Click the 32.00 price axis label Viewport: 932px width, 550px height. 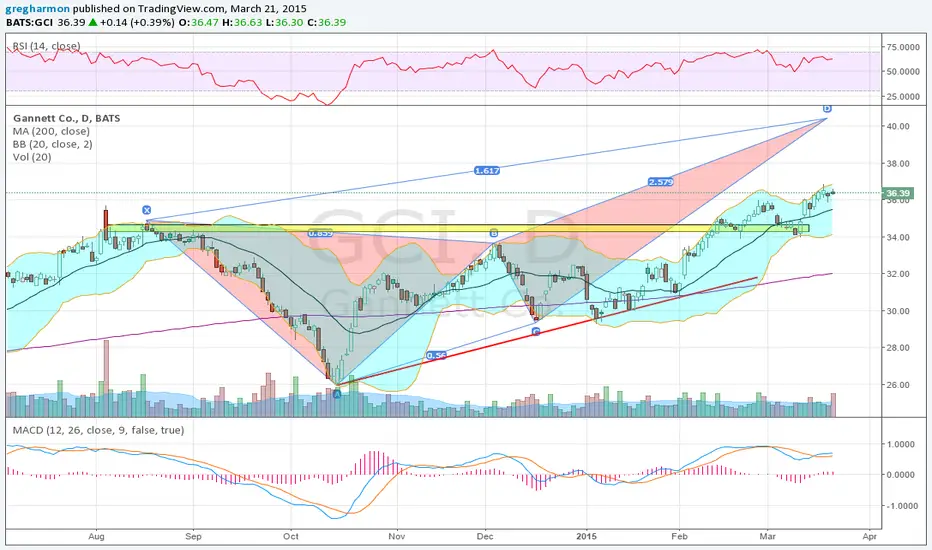[897, 274]
